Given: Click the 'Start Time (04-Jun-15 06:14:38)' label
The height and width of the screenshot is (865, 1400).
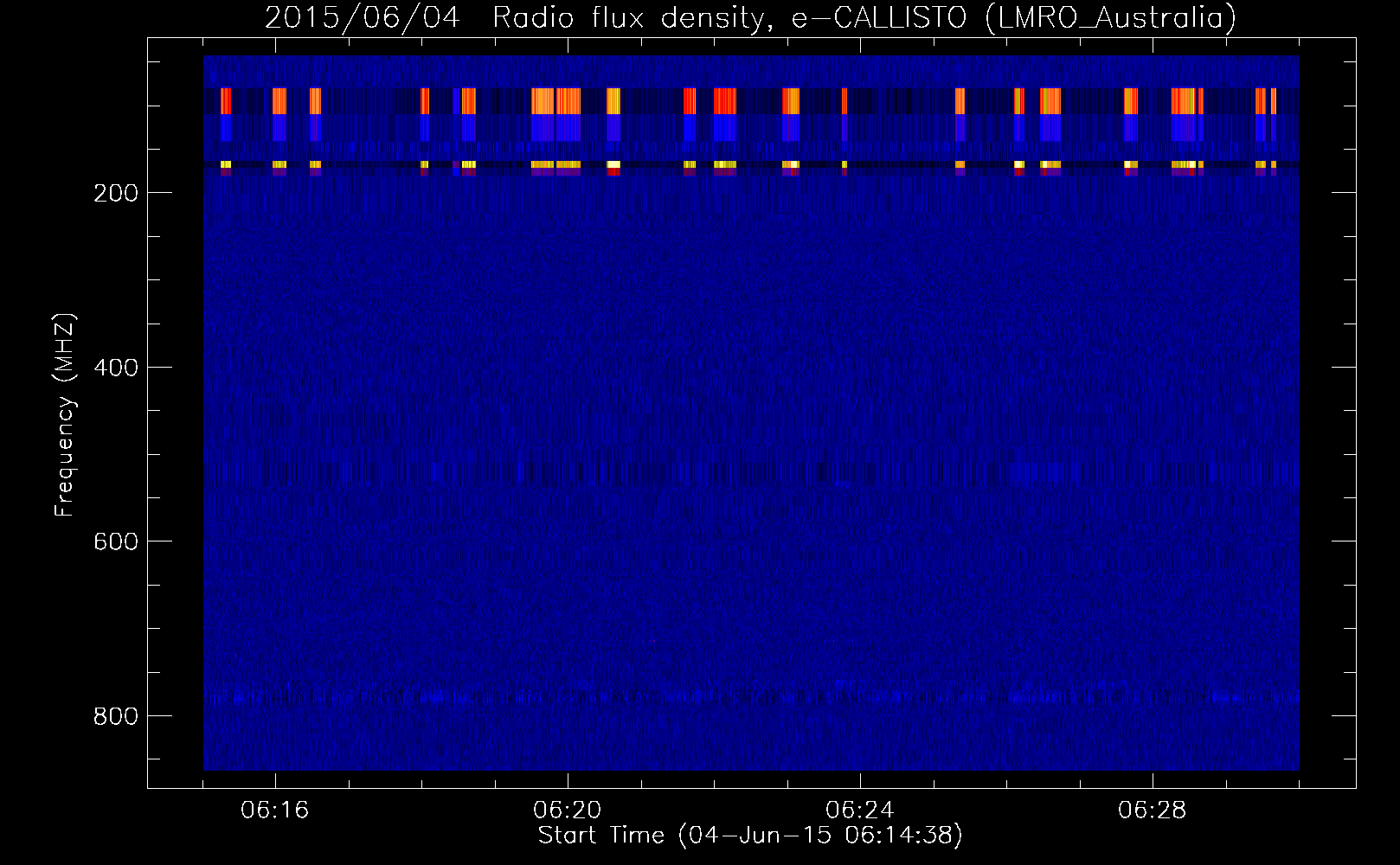Looking at the screenshot, I should tap(750, 836).
